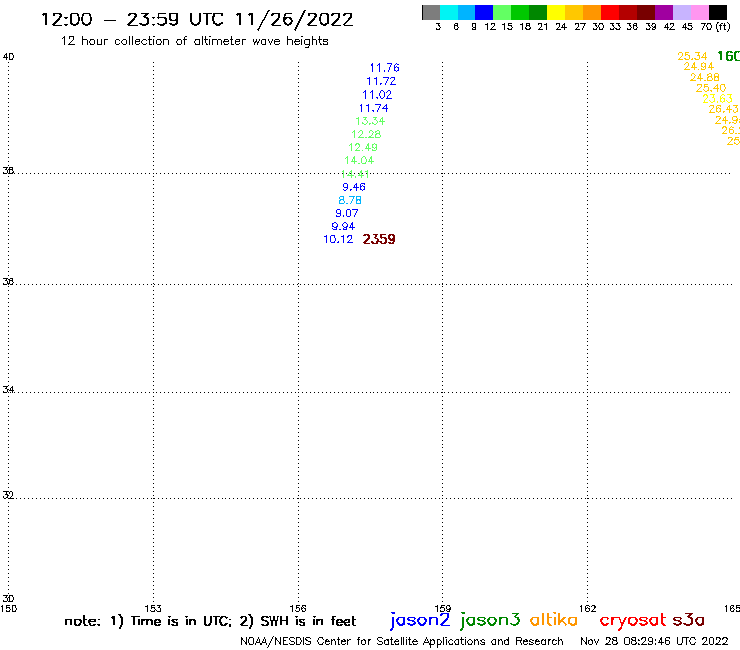Click the timestamp 'Nov 28 08:29:46 UTC 2022'
740x650 pixels.
click(654, 641)
